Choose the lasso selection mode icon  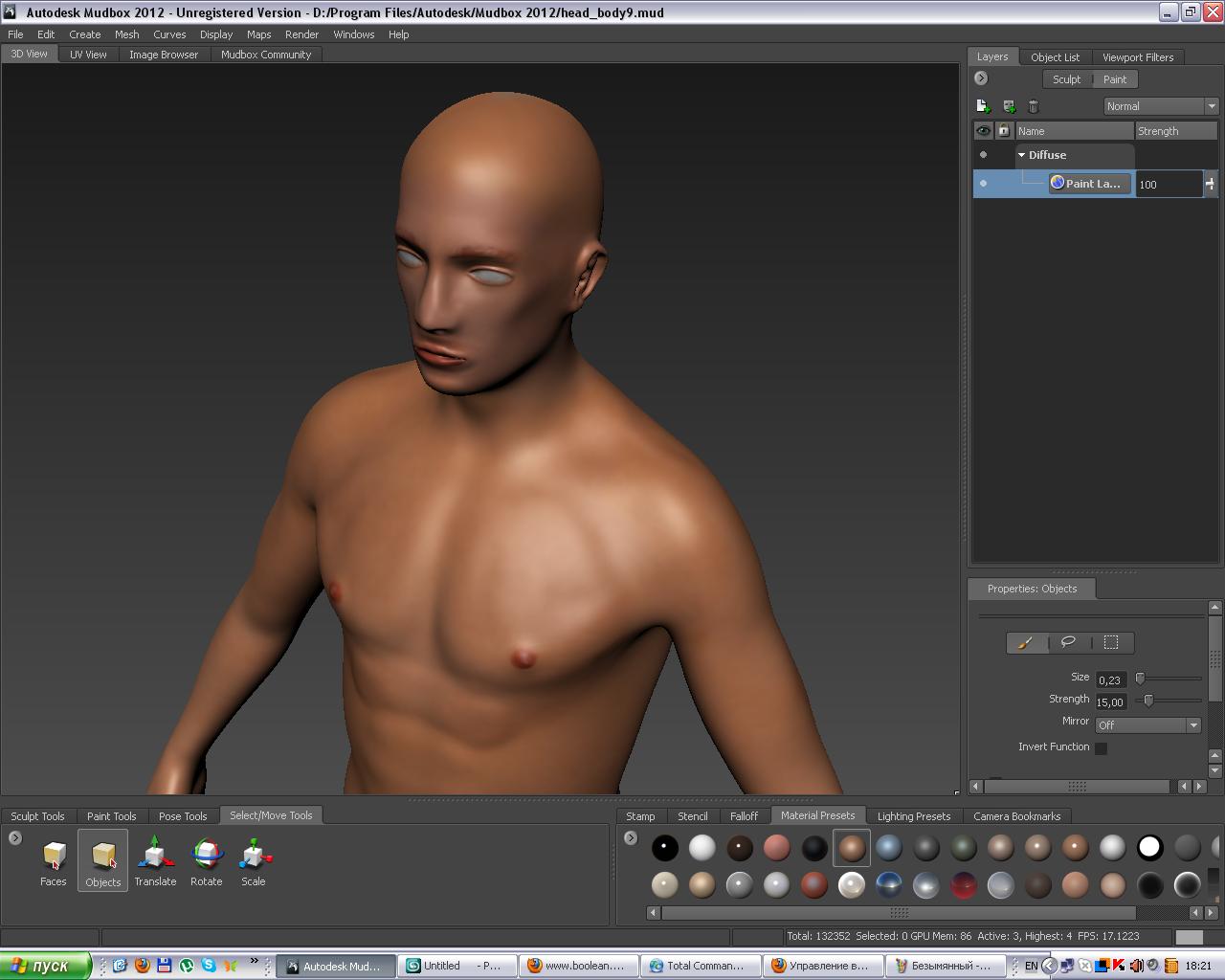click(1068, 642)
